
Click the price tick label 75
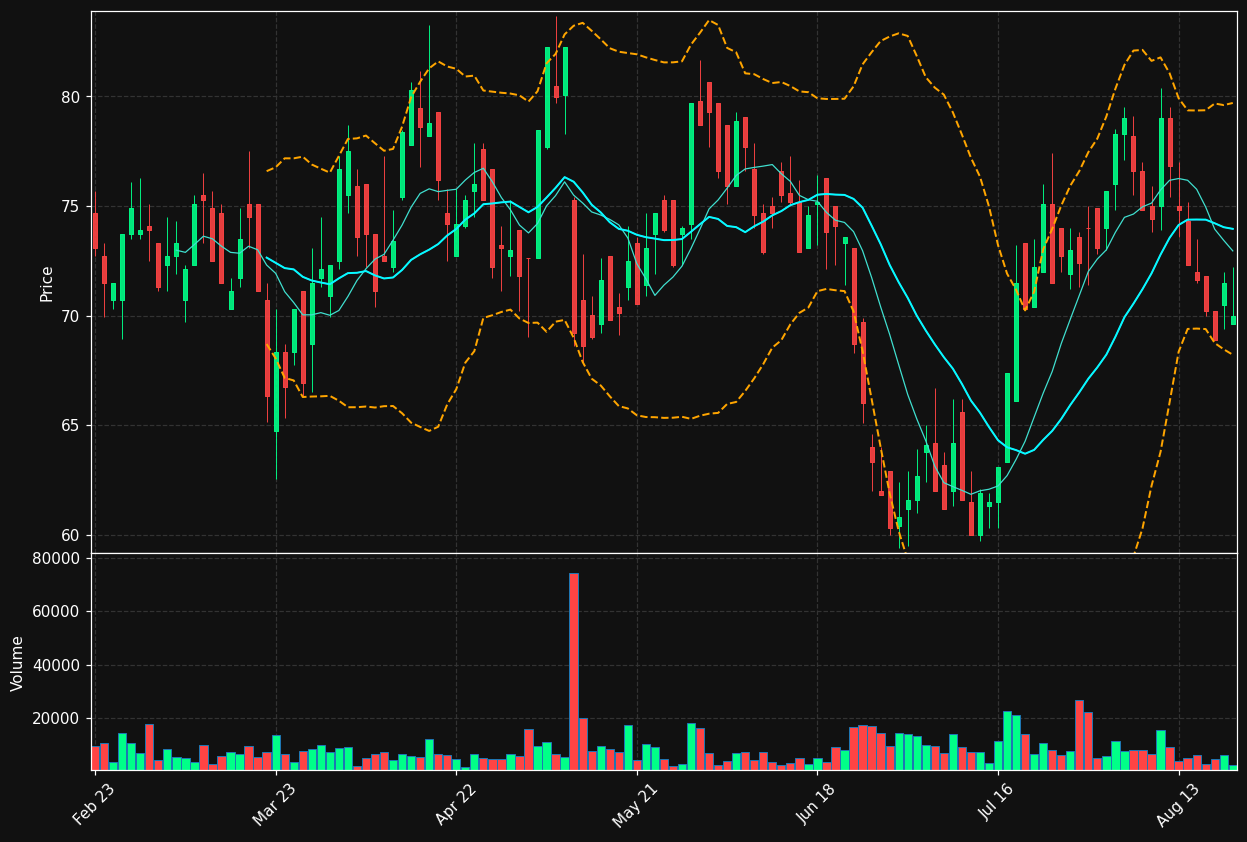(71, 207)
